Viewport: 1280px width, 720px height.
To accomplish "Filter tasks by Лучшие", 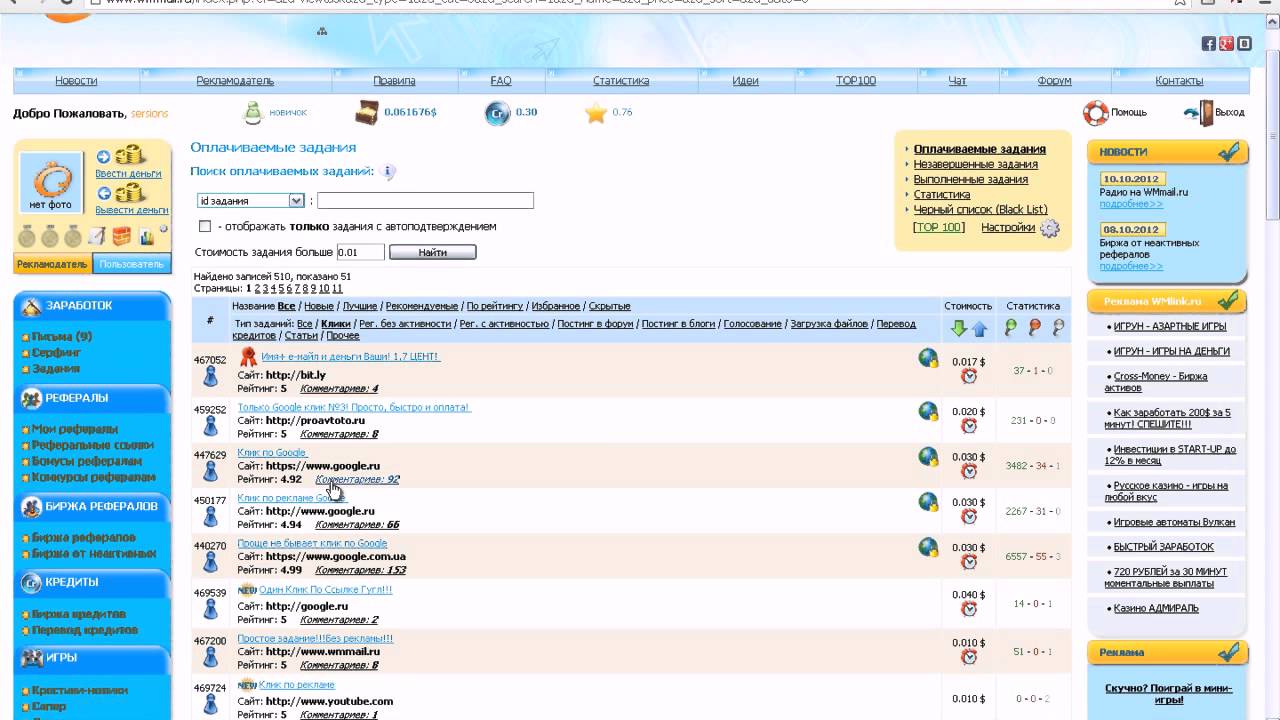I will click(x=360, y=306).
